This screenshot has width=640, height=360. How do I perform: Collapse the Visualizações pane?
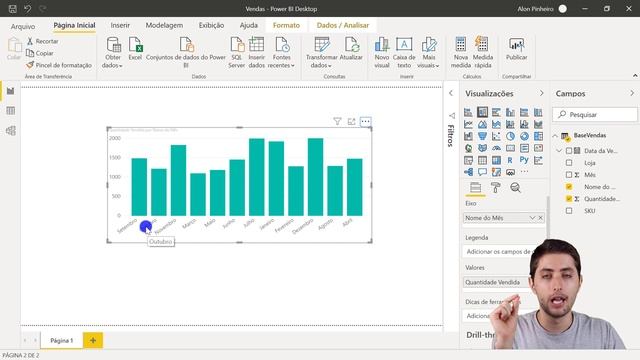tap(542, 93)
